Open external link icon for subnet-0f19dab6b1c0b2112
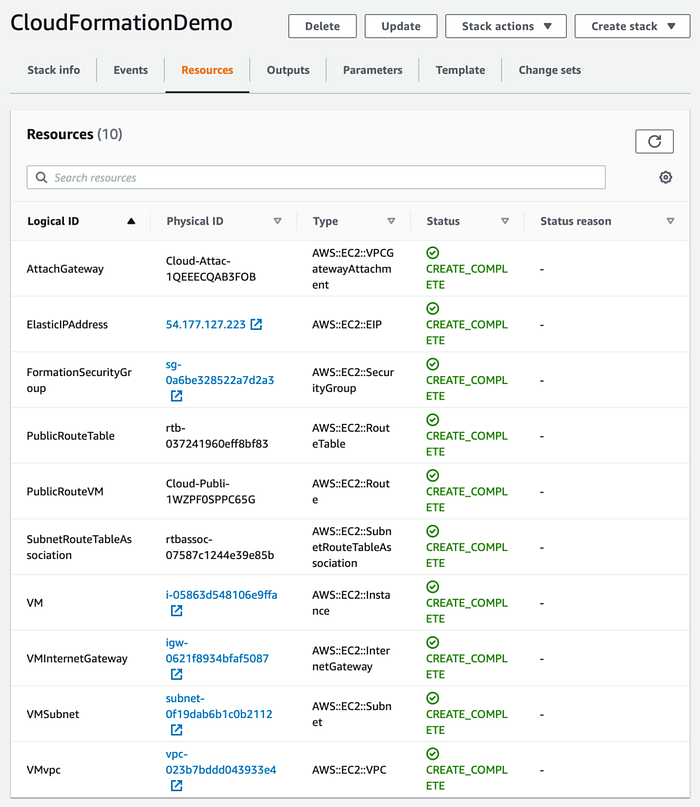The image size is (700, 807). 177,730
